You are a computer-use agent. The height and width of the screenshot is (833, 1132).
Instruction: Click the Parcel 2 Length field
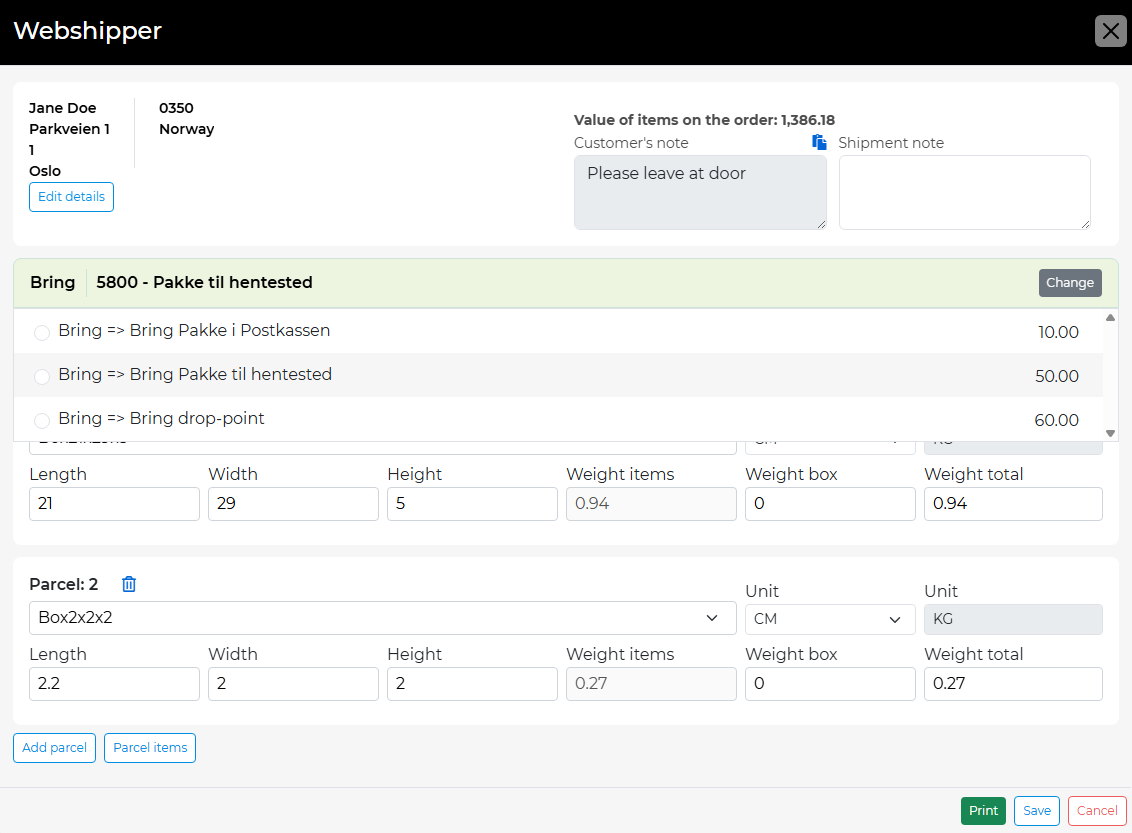[x=114, y=684]
